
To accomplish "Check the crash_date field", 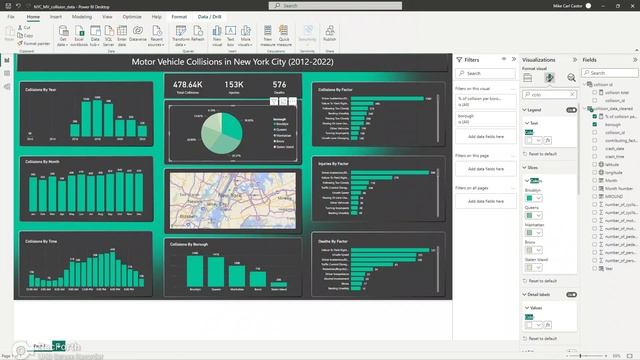I will pos(595,148).
